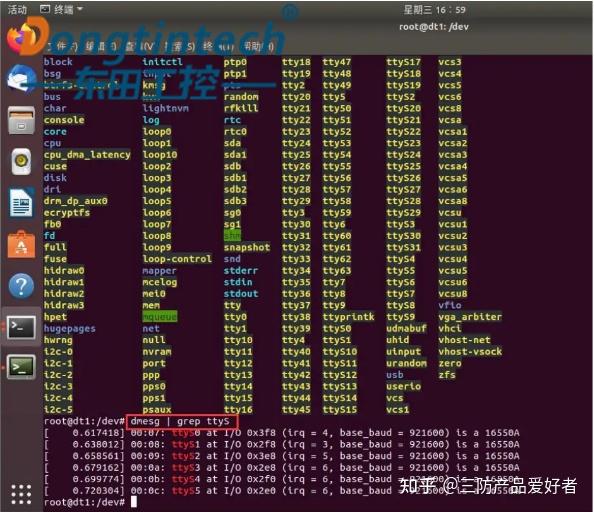Open the 终端 app menu dropdown in top bar
The width and height of the screenshot is (594, 512).
coord(61,9)
